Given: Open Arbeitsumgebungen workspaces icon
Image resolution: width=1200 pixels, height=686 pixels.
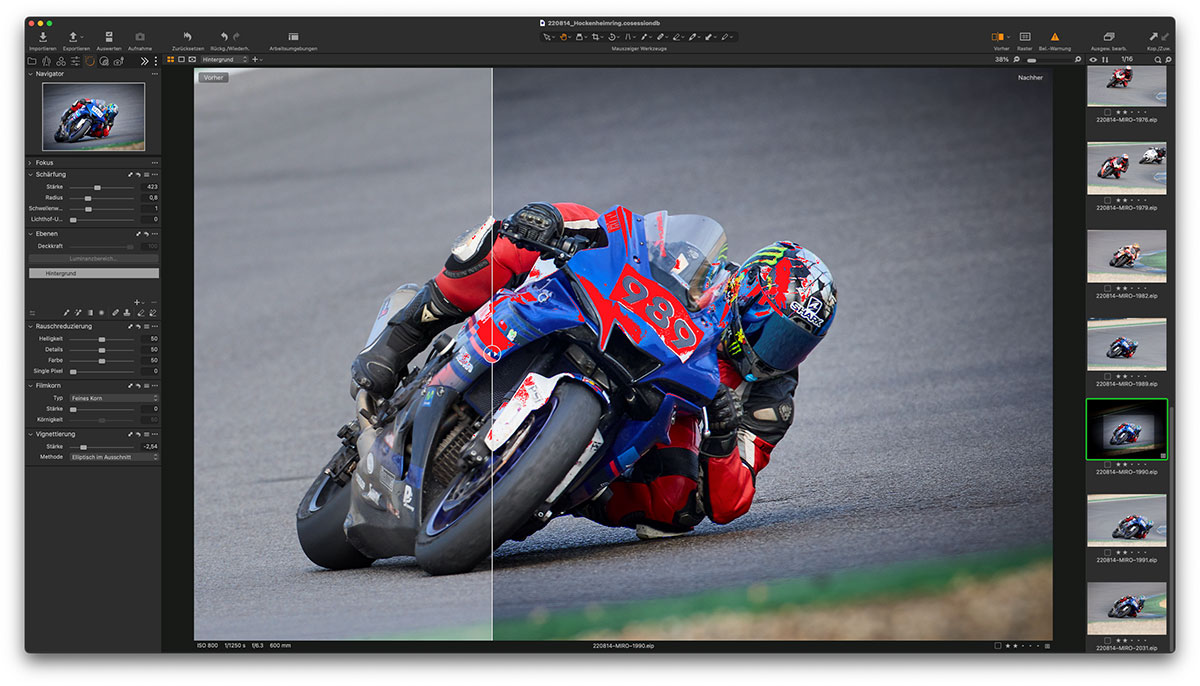Looking at the screenshot, I should click(x=293, y=37).
